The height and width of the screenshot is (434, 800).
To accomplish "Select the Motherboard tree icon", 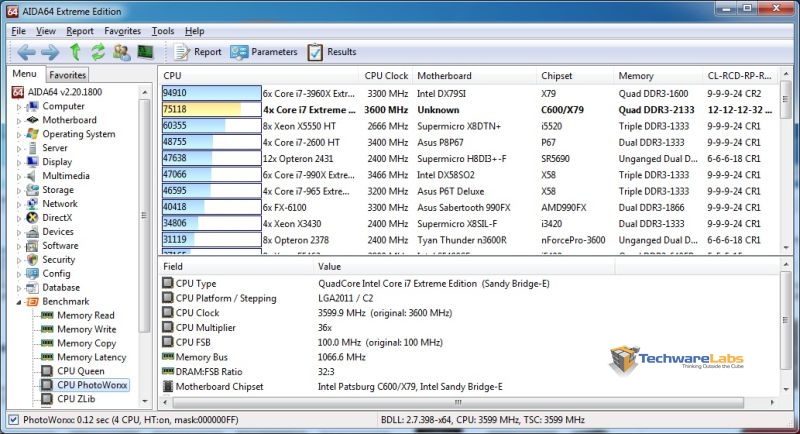I will tap(32, 120).
